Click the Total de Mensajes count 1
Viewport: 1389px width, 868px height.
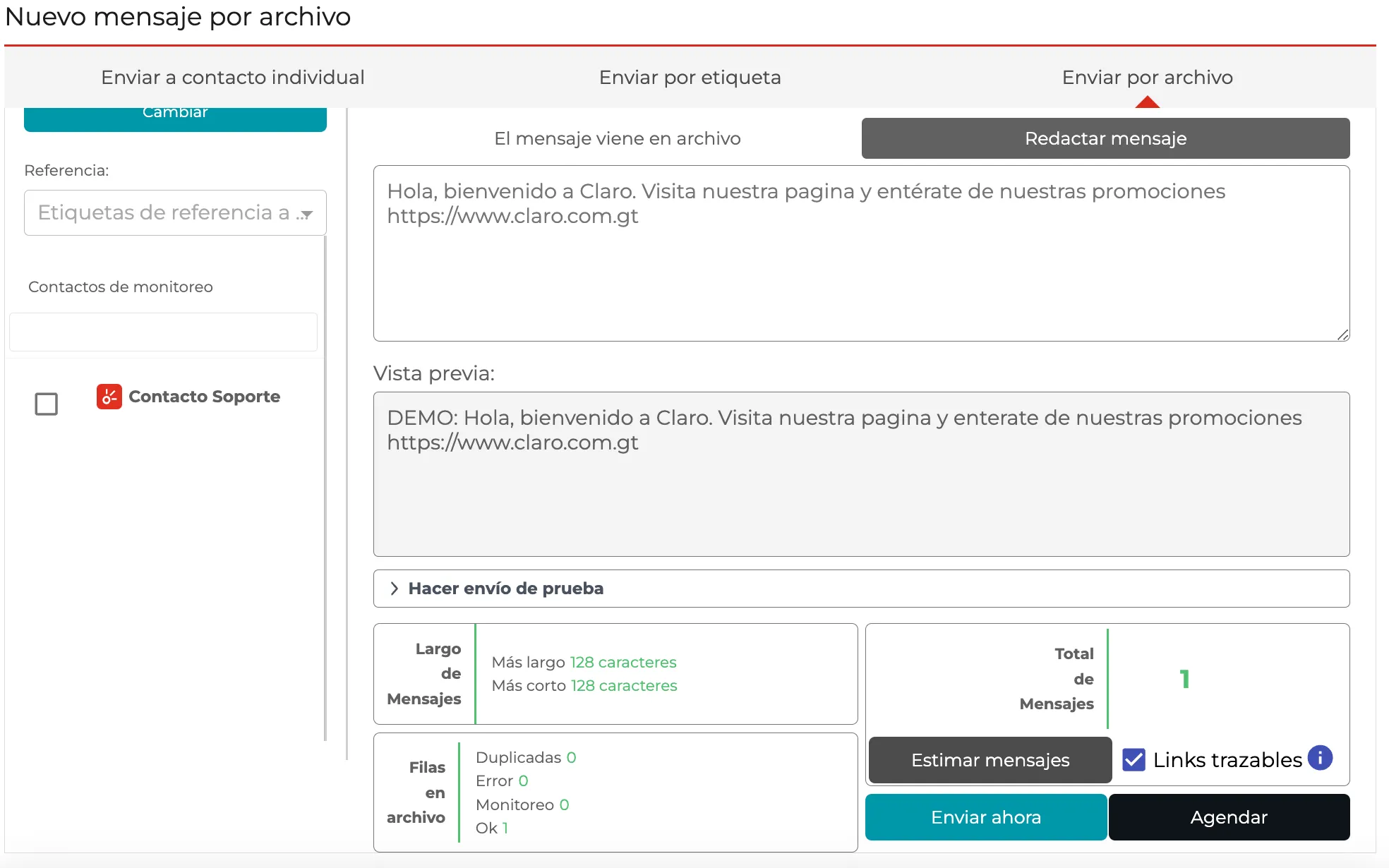pyautogui.click(x=1184, y=679)
